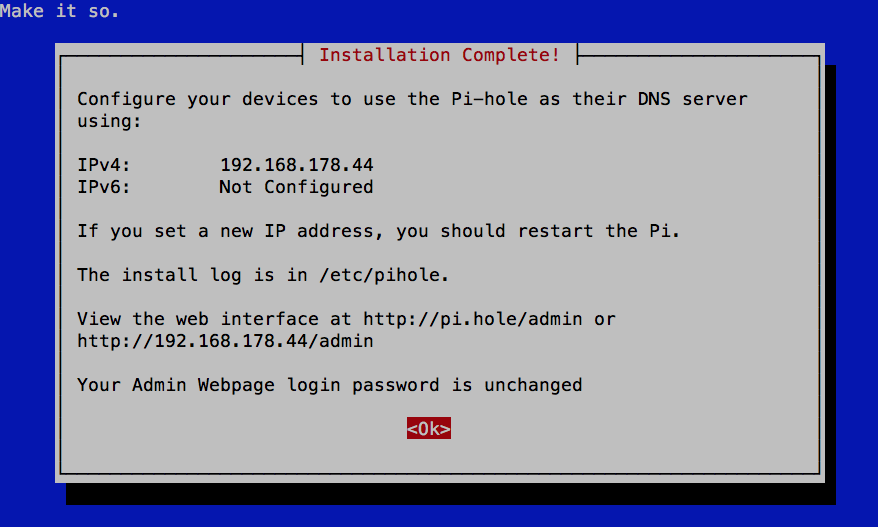
Task: Click the 'Configure your devices' sentence start
Action: [x=198, y=99]
